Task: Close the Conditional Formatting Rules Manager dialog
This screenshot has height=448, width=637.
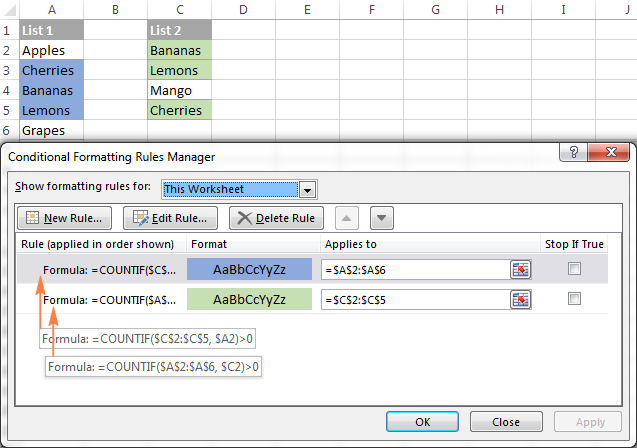Action: 609,155
